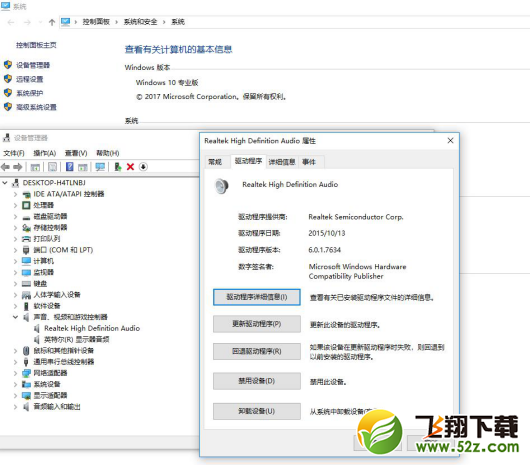Select the 系统设备 tree item
This screenshot has width=531, height=466.
click(47, 384)
